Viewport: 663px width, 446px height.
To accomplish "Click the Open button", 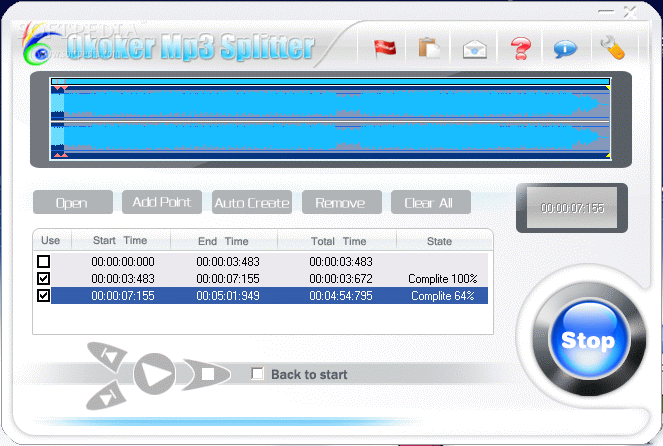I will click(73, 202).
